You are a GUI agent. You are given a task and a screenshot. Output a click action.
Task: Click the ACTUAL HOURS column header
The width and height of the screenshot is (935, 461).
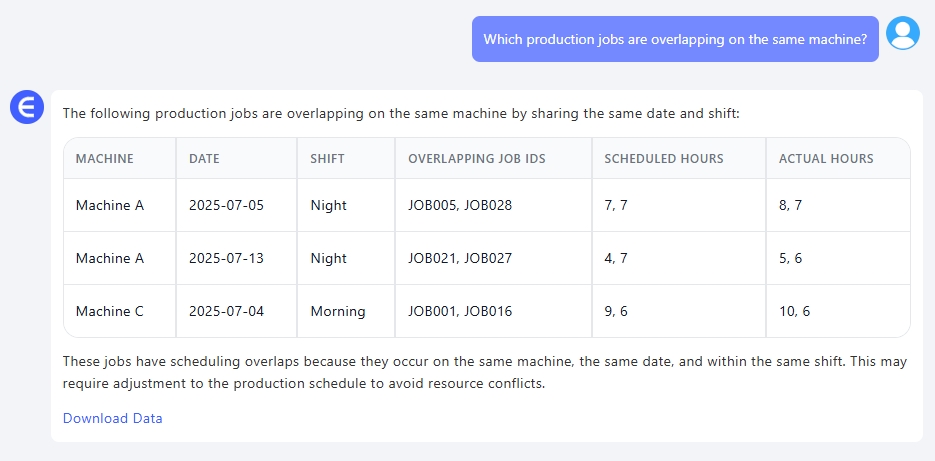[826, 159]
